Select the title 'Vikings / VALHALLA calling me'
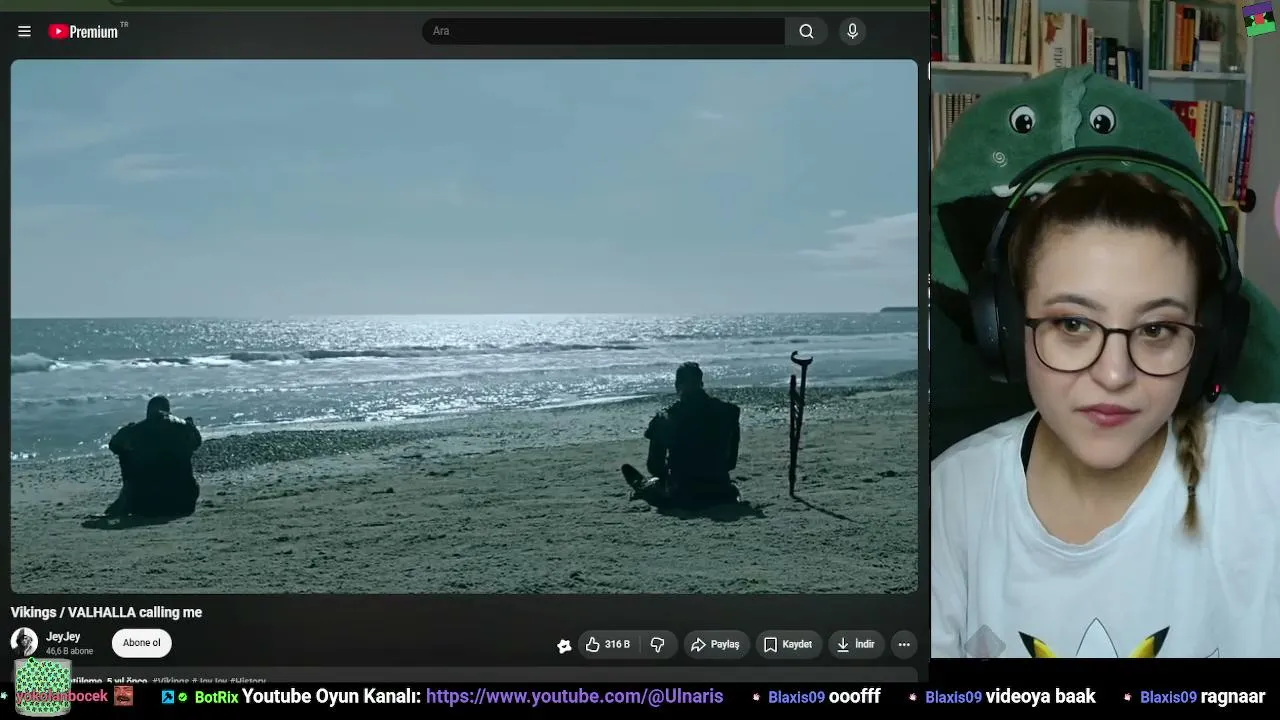The width and height of the screenshot is (1280, 720). [x=106, y=612]
